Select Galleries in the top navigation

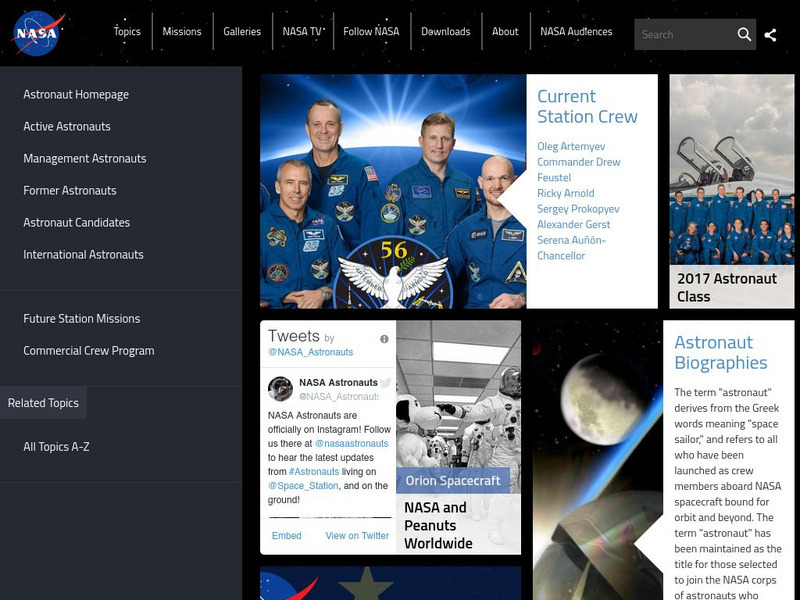(241, 31)
